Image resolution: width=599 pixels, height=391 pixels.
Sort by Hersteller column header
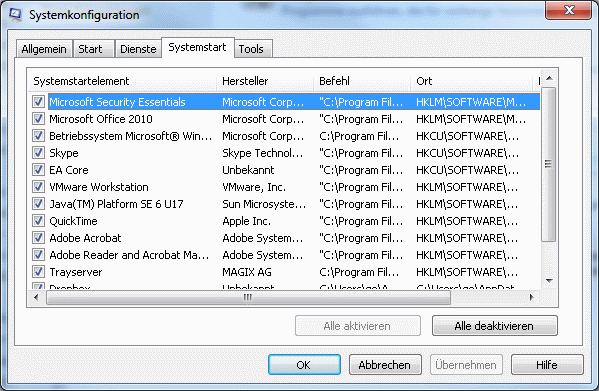coord(265,81)
